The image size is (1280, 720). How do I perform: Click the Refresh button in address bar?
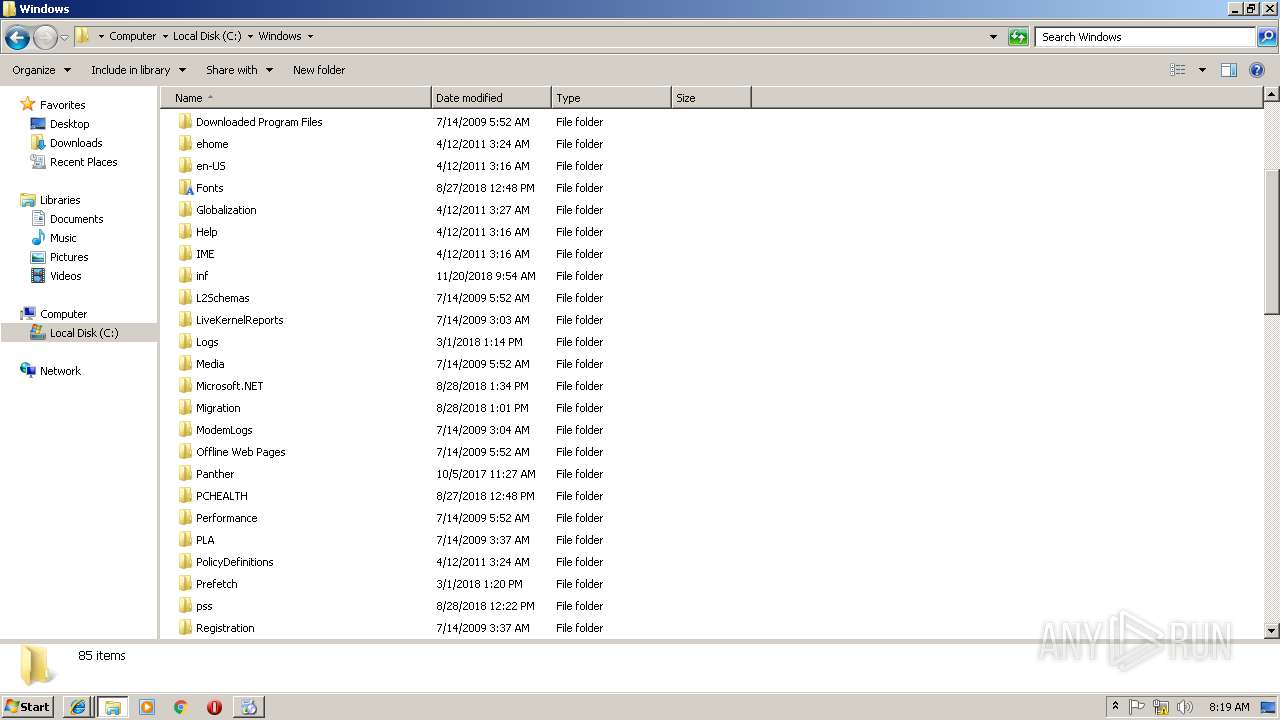[1018, 37]
